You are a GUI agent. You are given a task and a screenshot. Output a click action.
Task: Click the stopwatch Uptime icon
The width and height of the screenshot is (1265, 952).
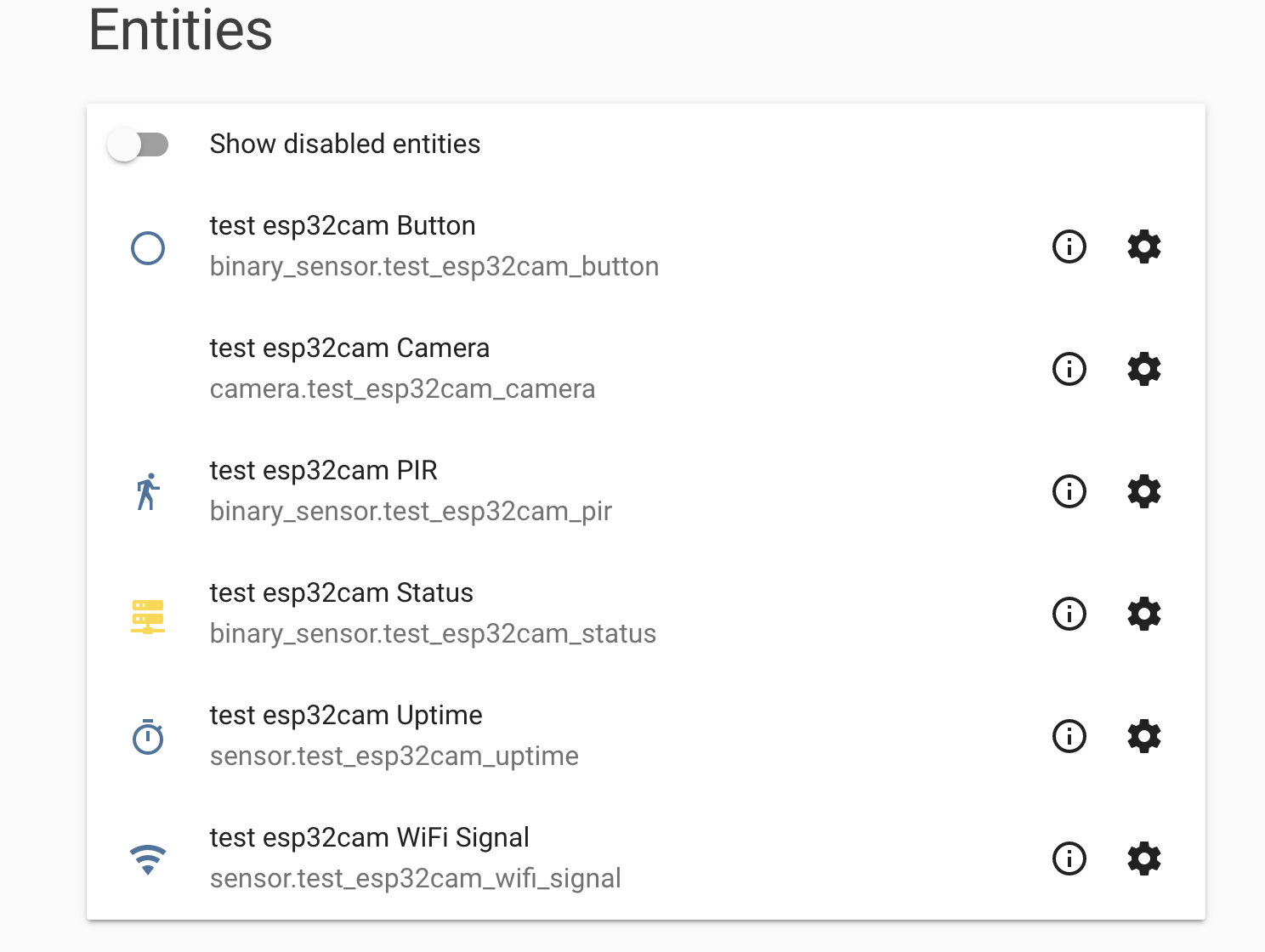point(148,737)
